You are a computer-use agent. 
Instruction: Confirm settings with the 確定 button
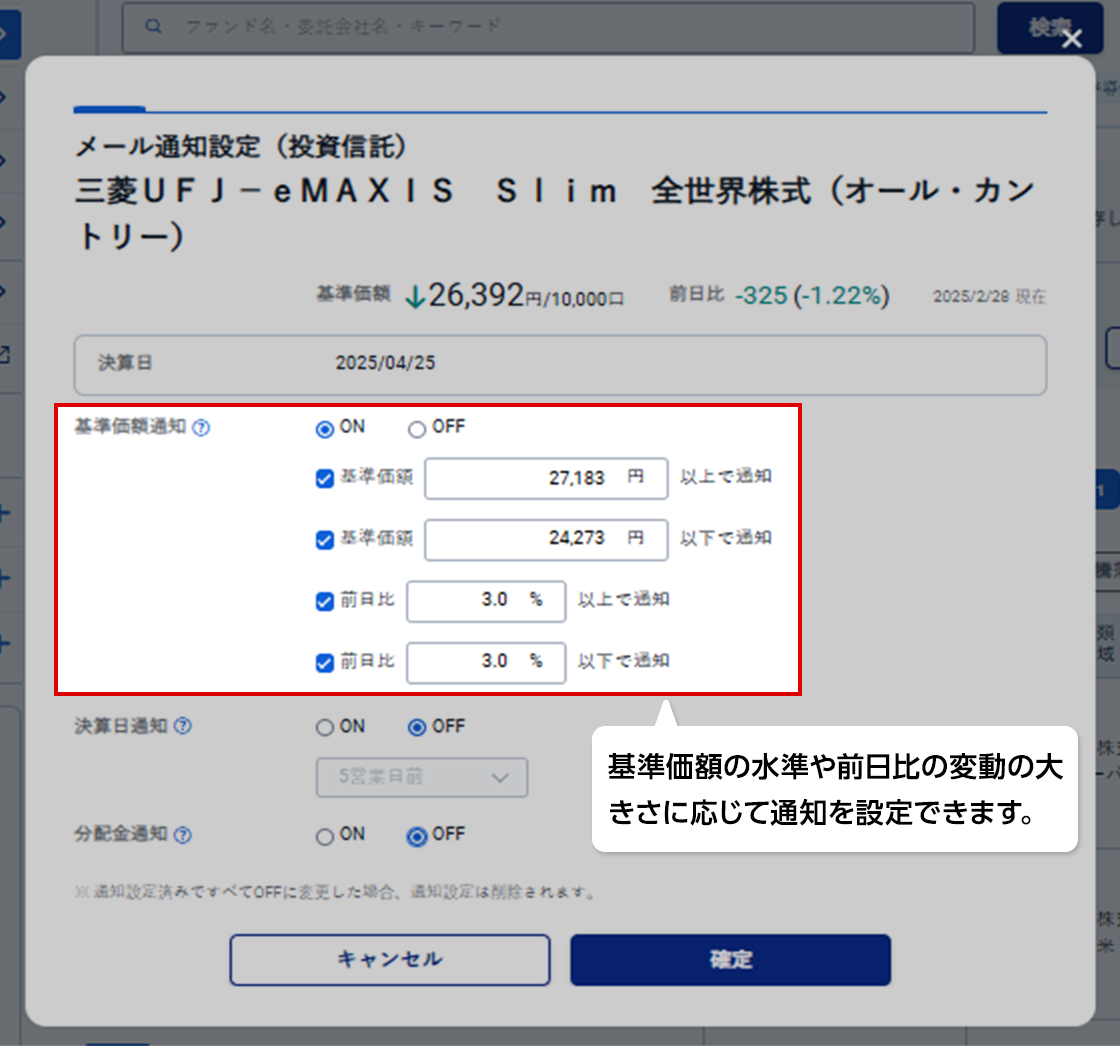pos(731,960)
